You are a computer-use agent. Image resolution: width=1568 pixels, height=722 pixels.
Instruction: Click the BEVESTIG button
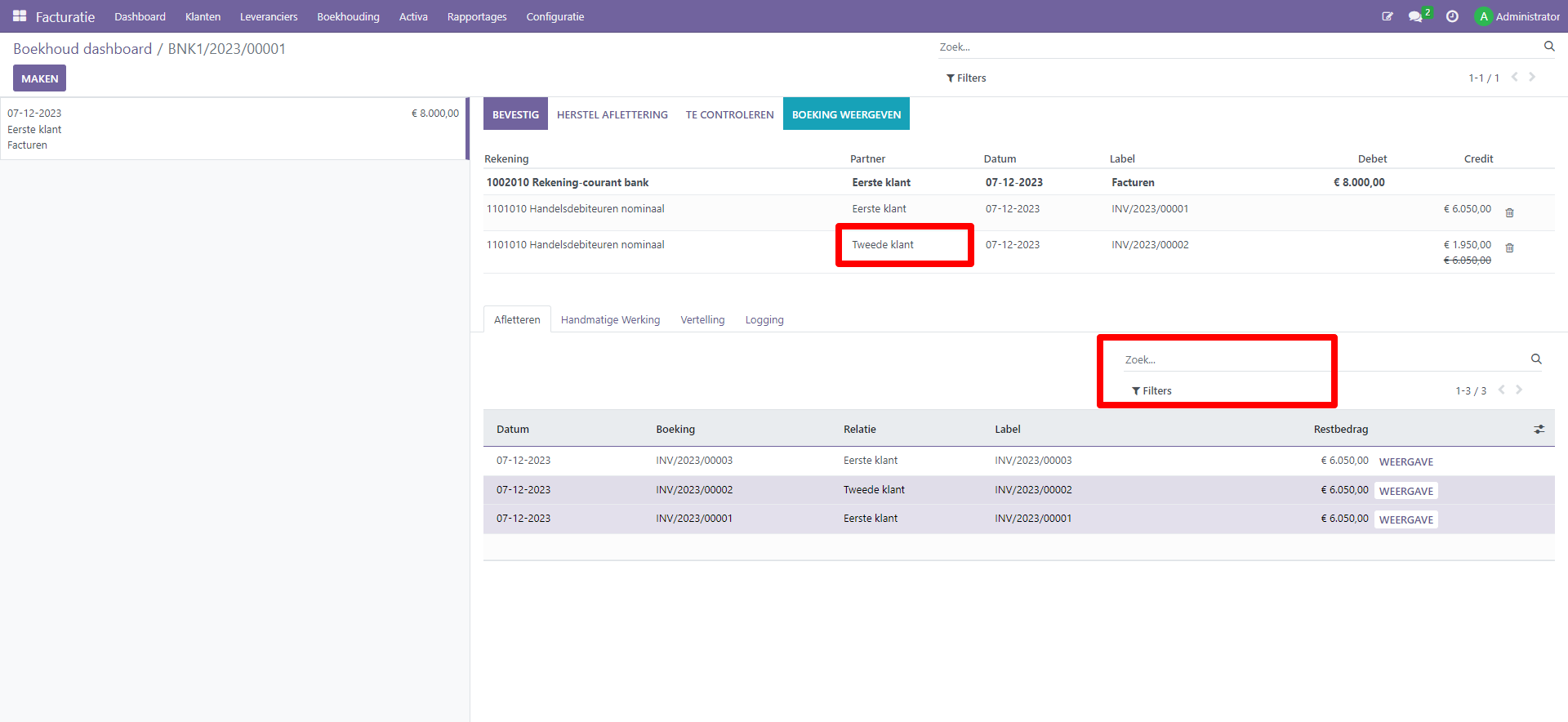(515, 114)
